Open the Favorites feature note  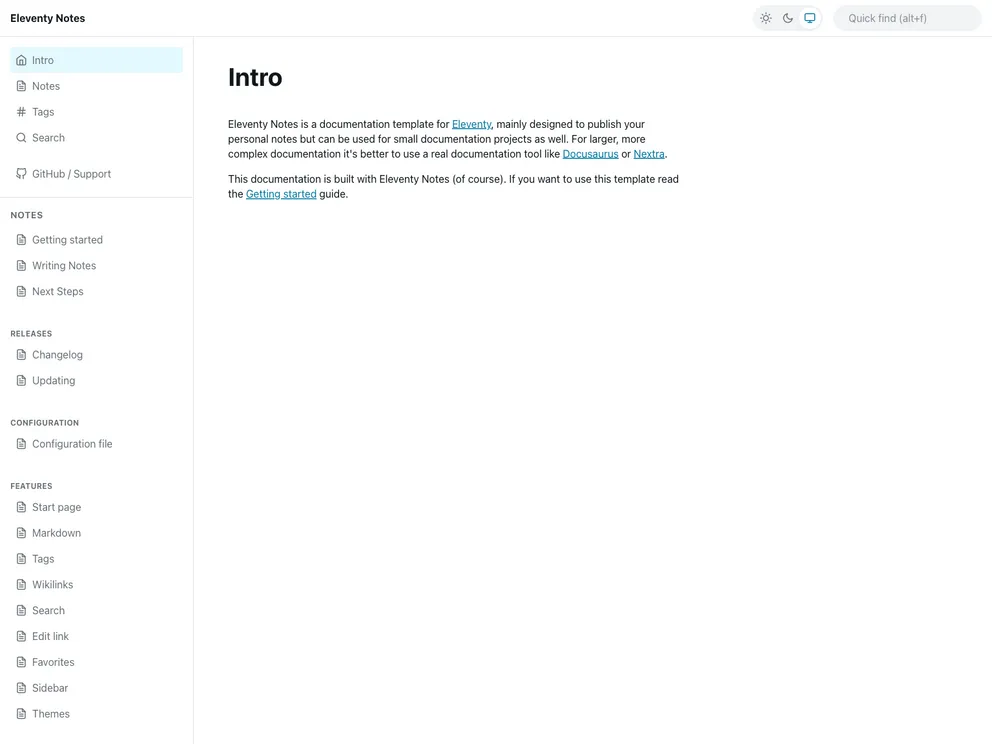pyautogui.click(x=97, y=662)
